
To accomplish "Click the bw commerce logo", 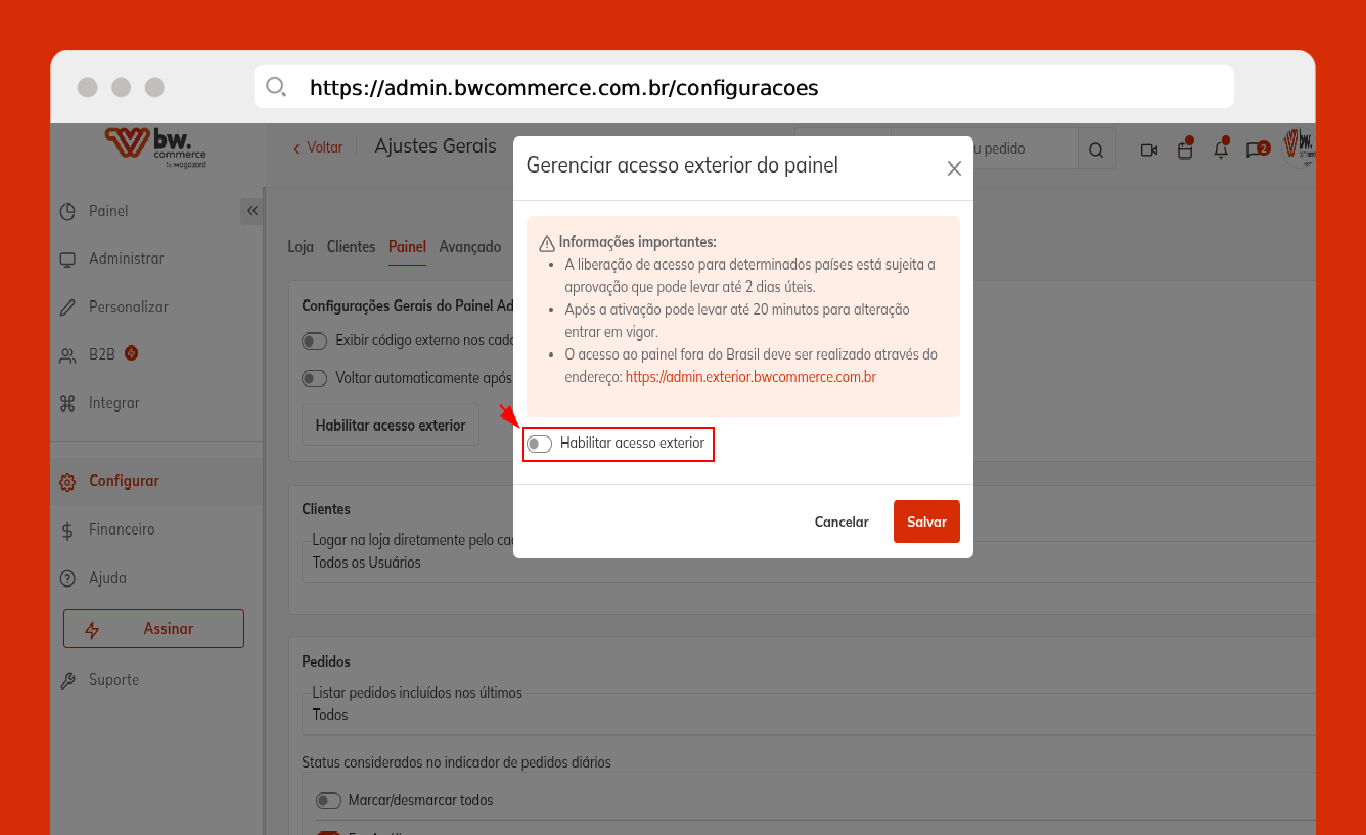I will [x=155, y=148].
